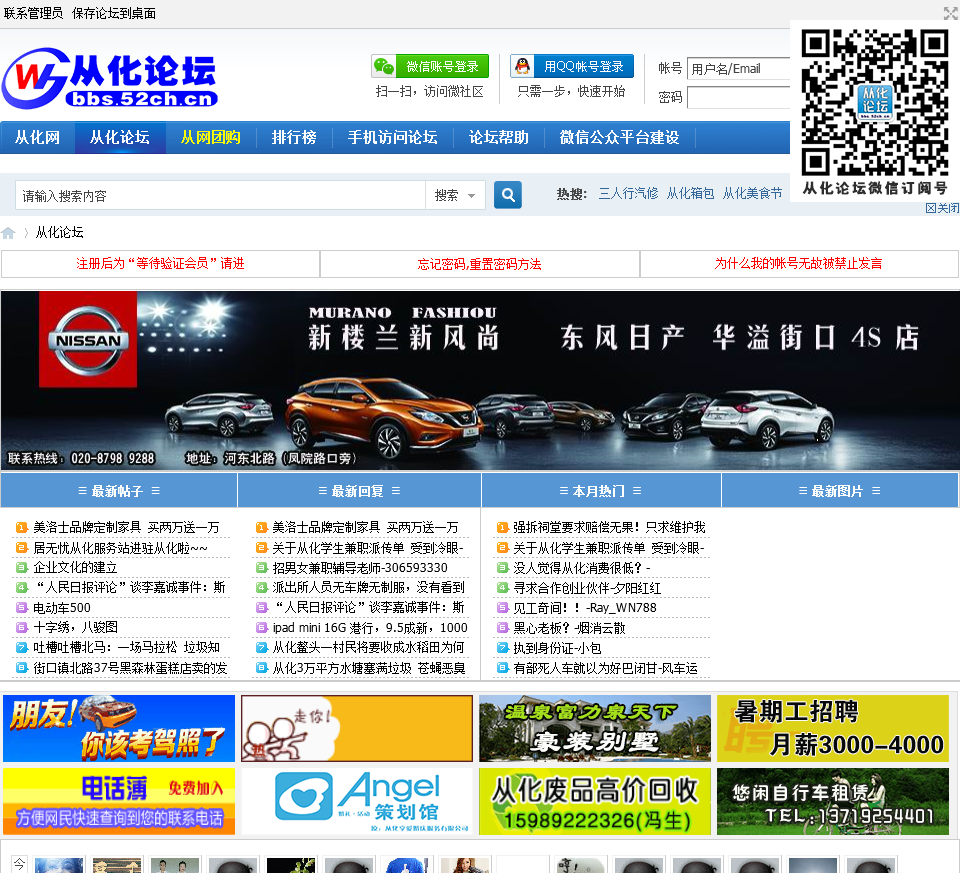Click the 联系管理员 link
Screen dimensions: 960x873
coord(33,13)
